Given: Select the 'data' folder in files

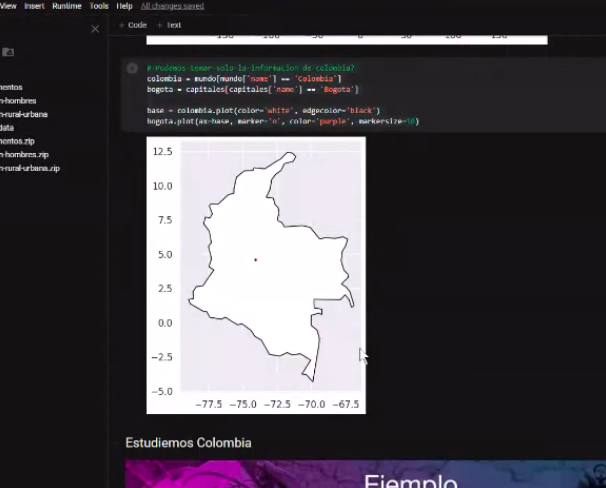Looking at the screenshot, I should pyautogui.click(x=7, y=128).
